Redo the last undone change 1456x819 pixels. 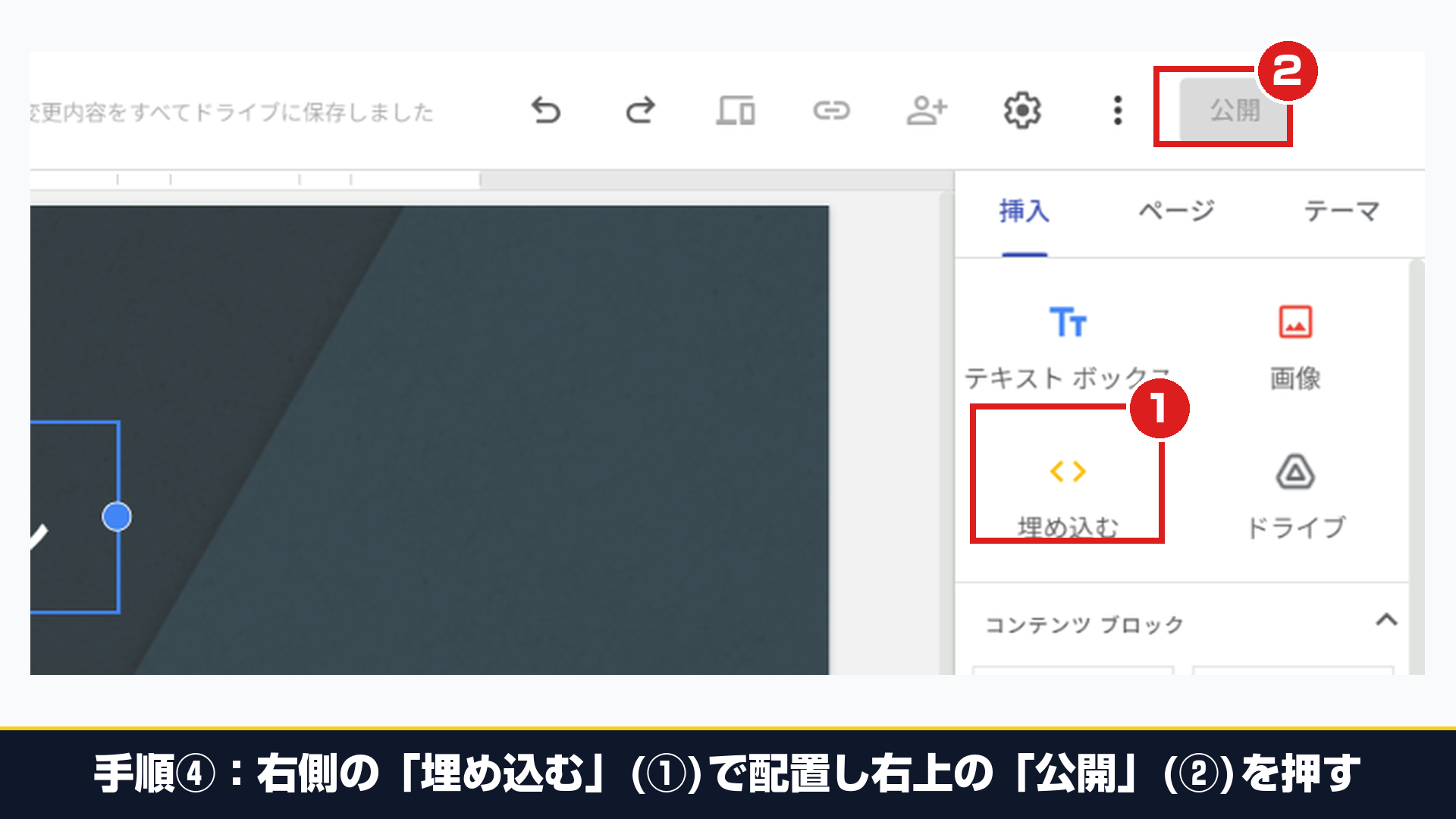[x=641, y=111]
